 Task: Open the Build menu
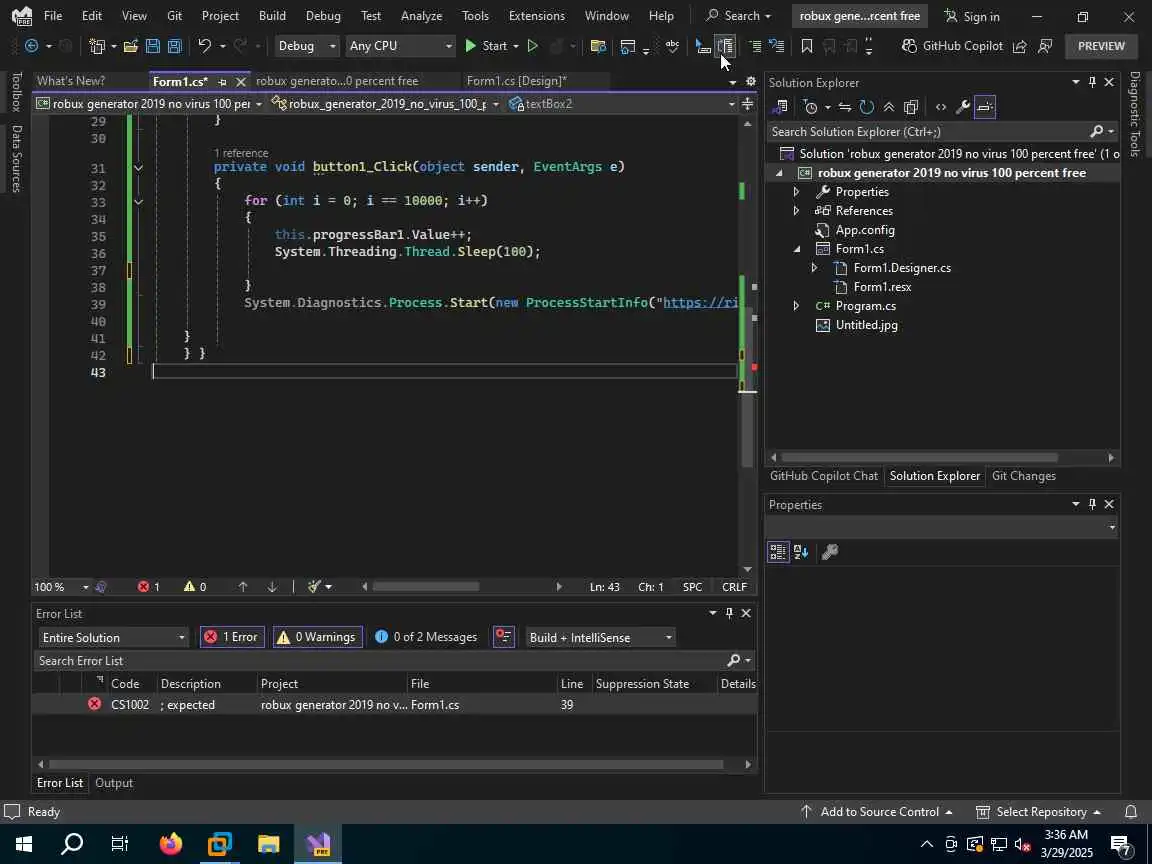pyautogui.click(x=272, y=15)
